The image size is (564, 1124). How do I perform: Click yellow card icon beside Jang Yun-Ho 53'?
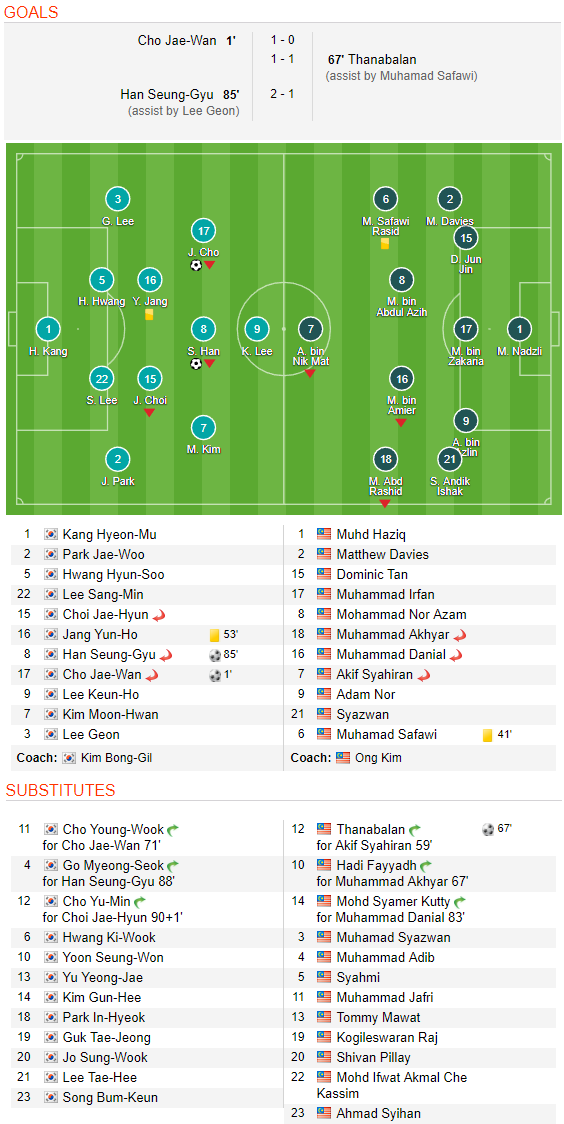pyautogui.click(x=214, y=634)
